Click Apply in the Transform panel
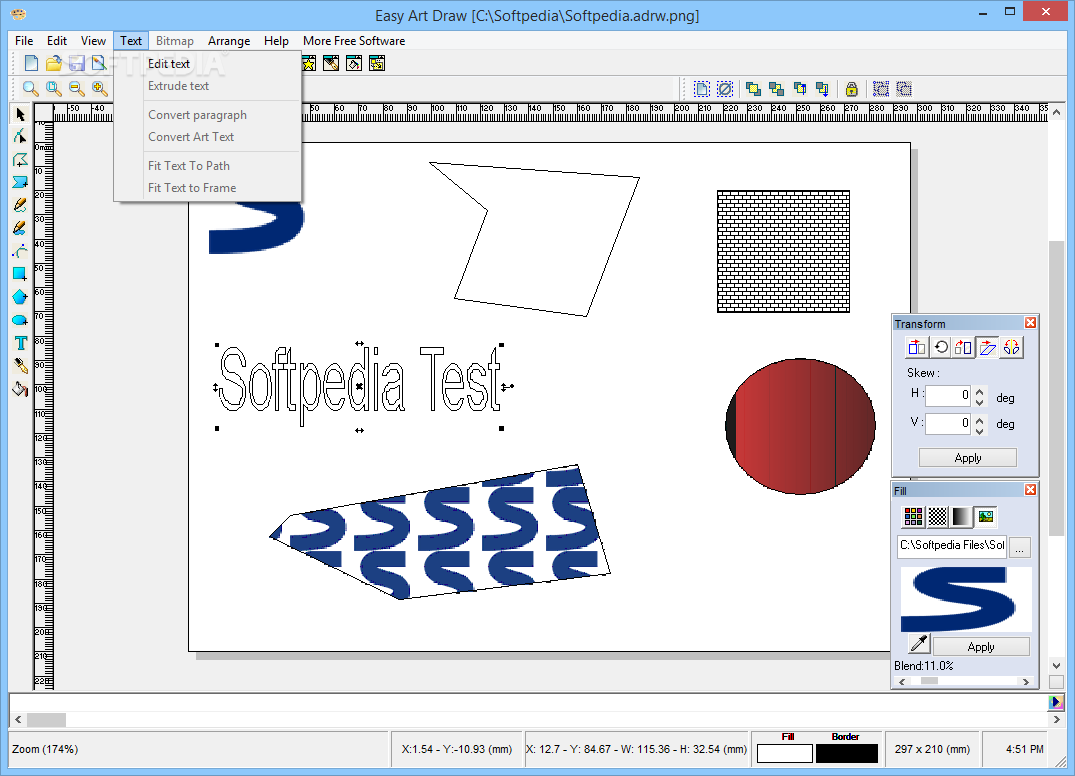This screenshot has height=776, width=1075. coord(967,458)
